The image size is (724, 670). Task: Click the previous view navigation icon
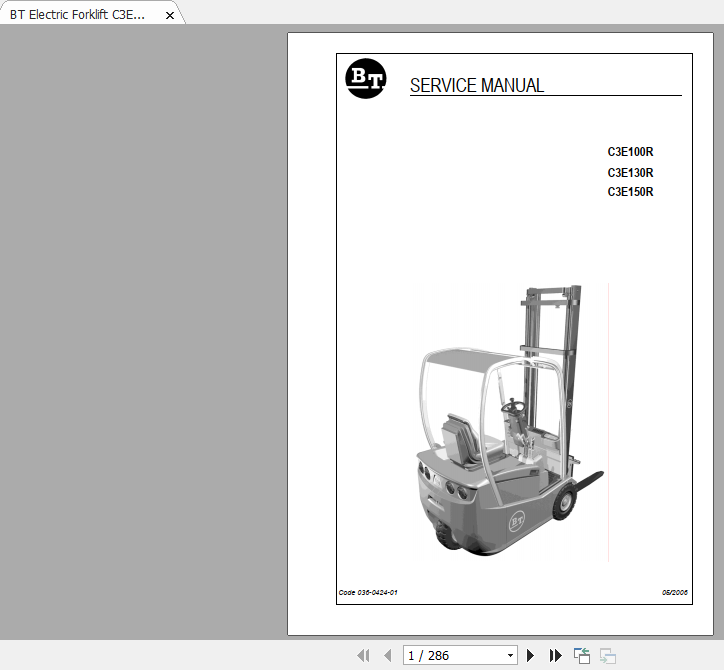[582, 656]
